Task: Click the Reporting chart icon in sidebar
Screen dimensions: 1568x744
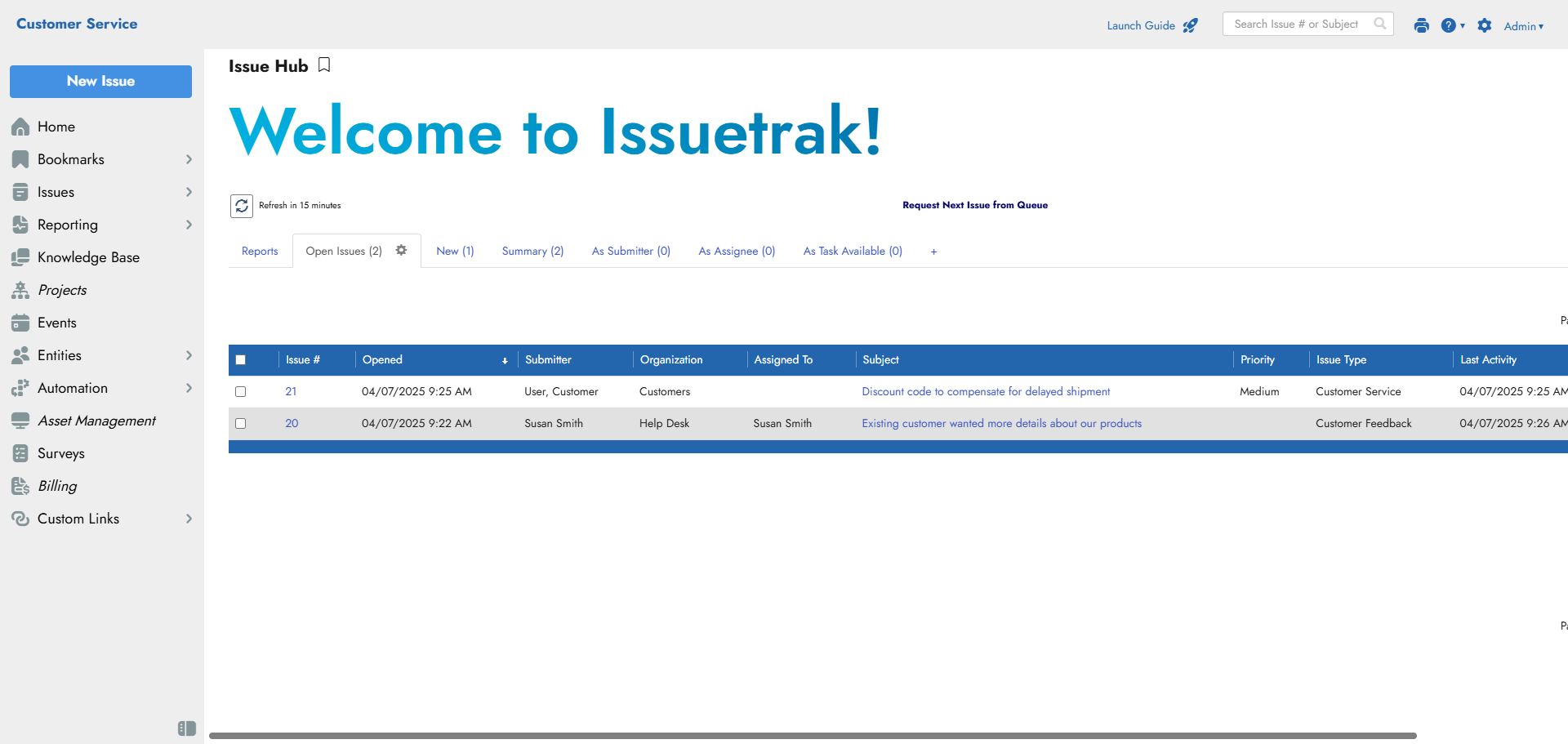Action: click(x=20, y=225)
